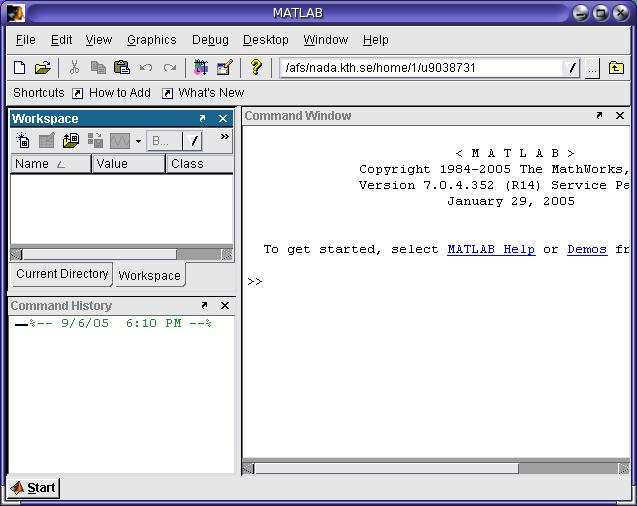Click Import Data icon in Workspace
The image size is (637, 506).
click(71, 141)
